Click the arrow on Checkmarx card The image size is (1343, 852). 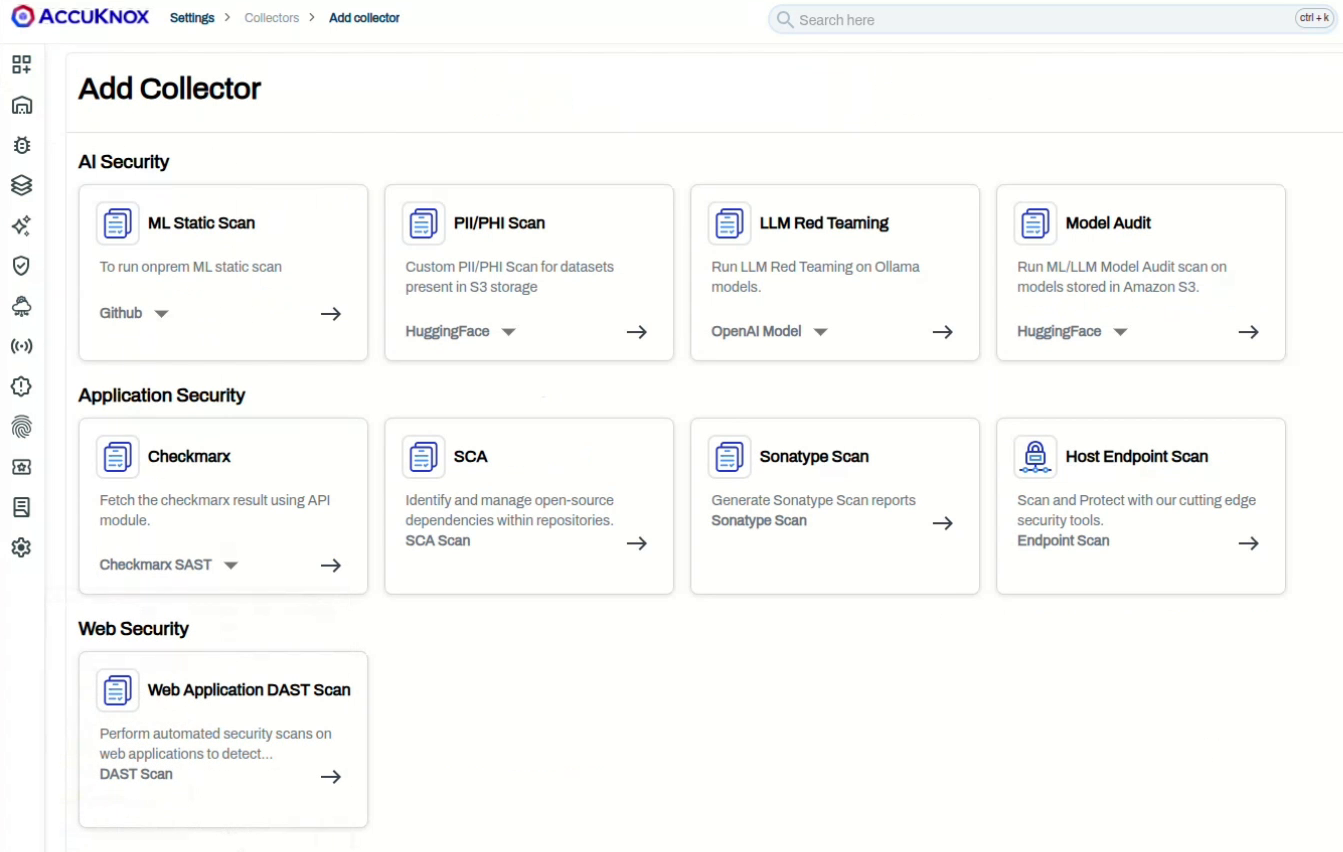[331, 566]
